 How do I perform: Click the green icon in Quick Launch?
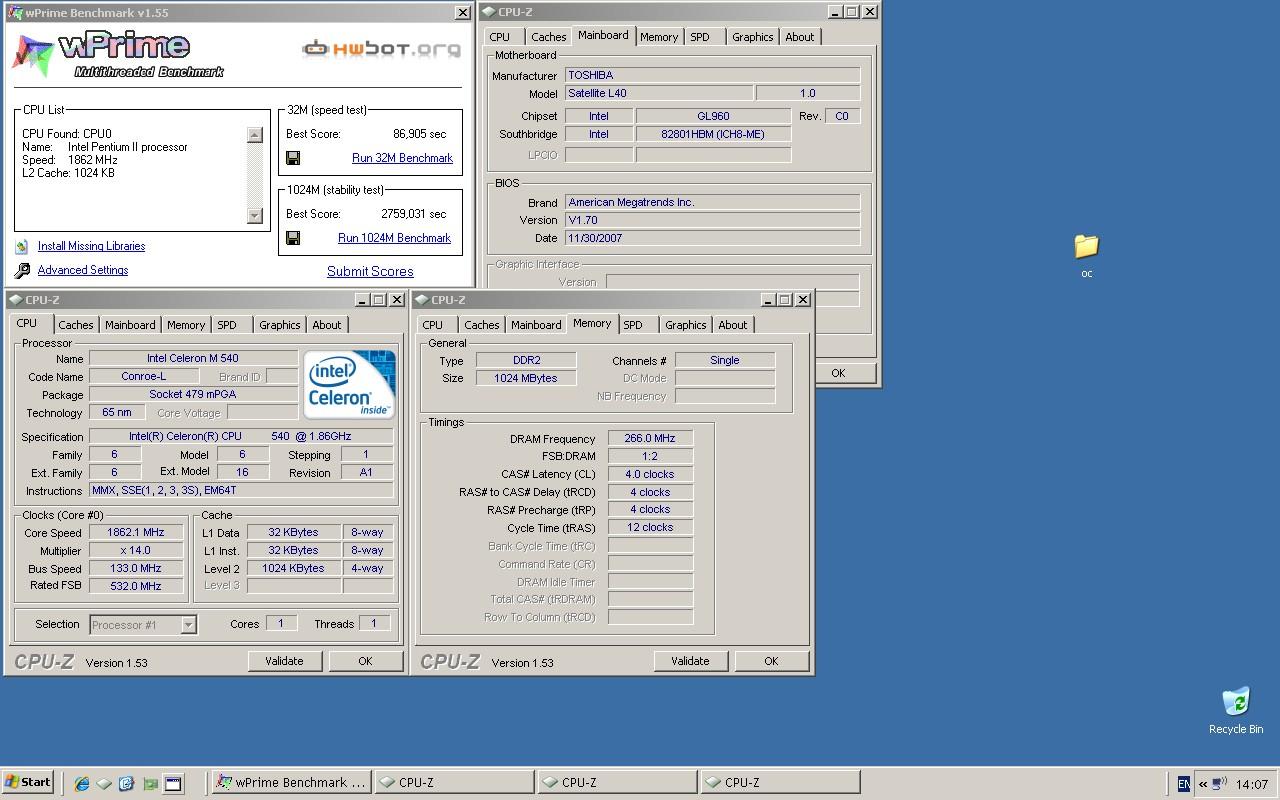point(149,783)
